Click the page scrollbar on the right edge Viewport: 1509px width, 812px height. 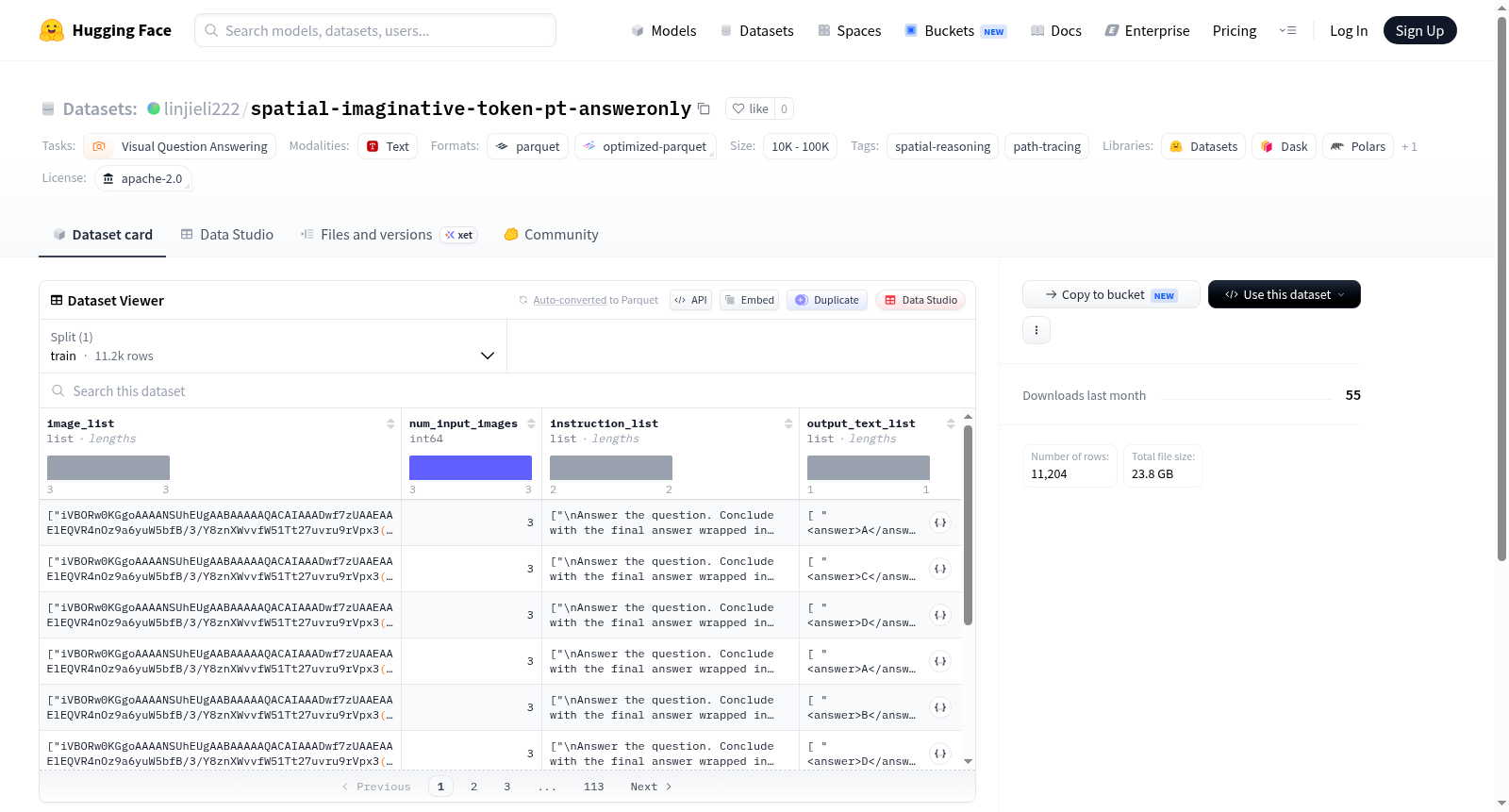click(1501, 289)
